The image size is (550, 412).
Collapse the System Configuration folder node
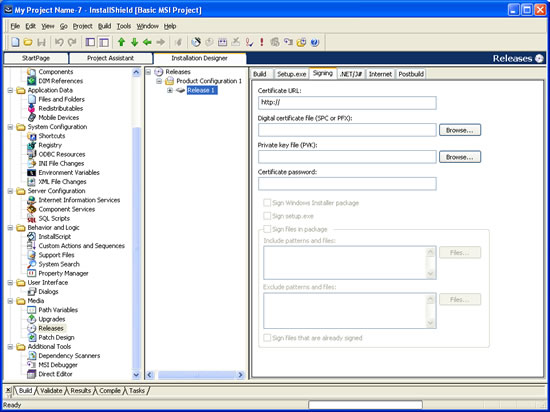pos(10,127)
